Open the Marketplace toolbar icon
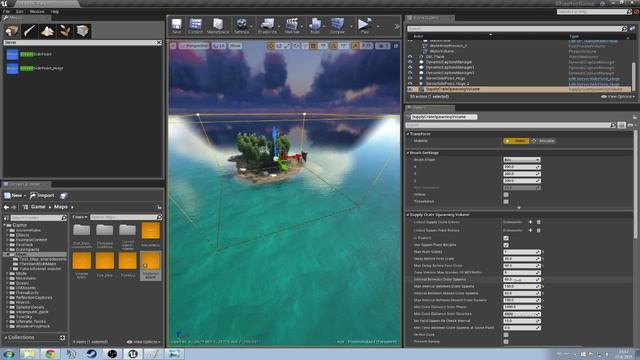This screenshot has width=640, height=360. [218, 26]
